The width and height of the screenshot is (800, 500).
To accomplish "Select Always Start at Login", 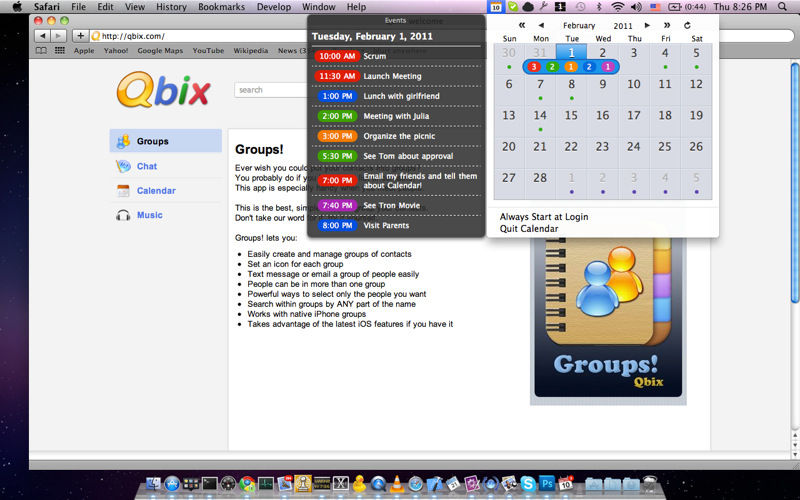I will pyautogui.click(x=544, y=217).
